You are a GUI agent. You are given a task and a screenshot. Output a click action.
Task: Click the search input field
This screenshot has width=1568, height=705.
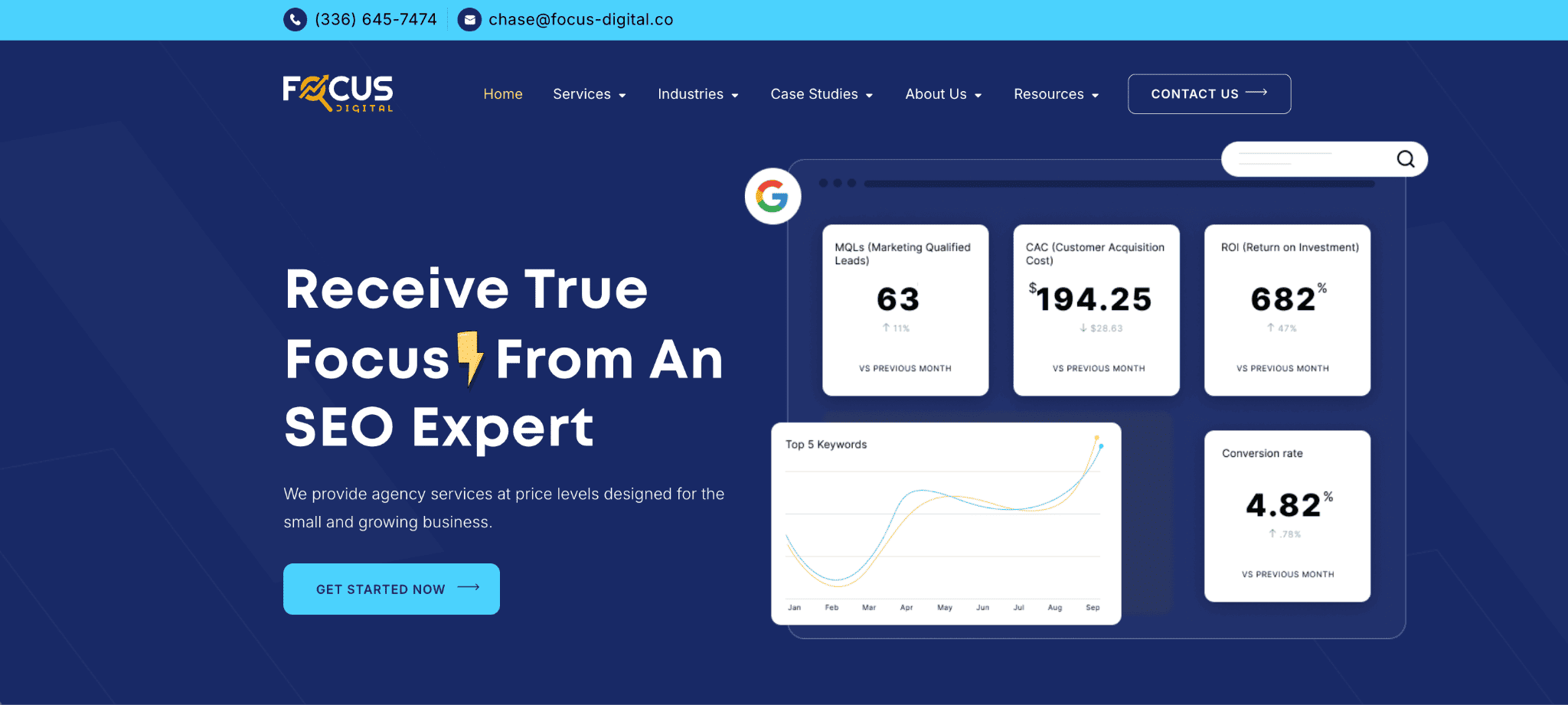(x=1324, y=159)
